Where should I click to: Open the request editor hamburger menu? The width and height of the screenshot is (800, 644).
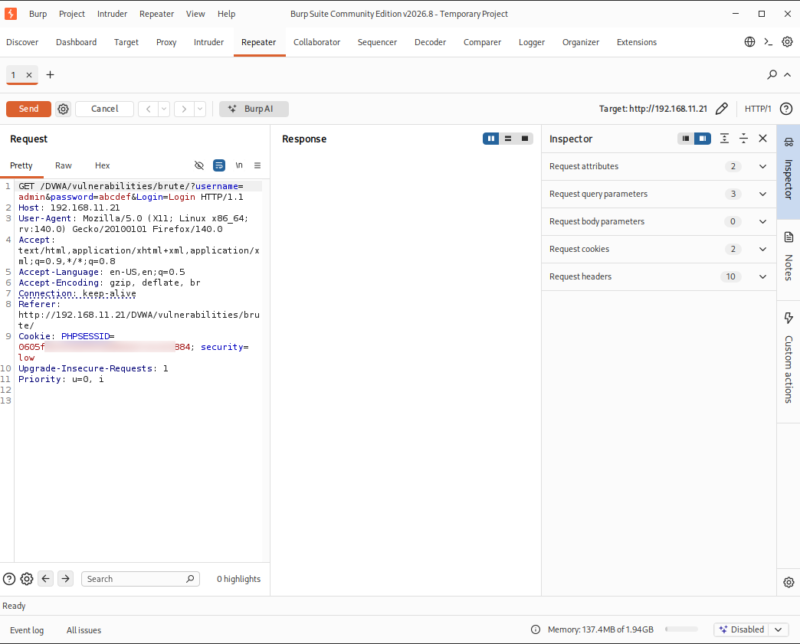coord(258,165)
